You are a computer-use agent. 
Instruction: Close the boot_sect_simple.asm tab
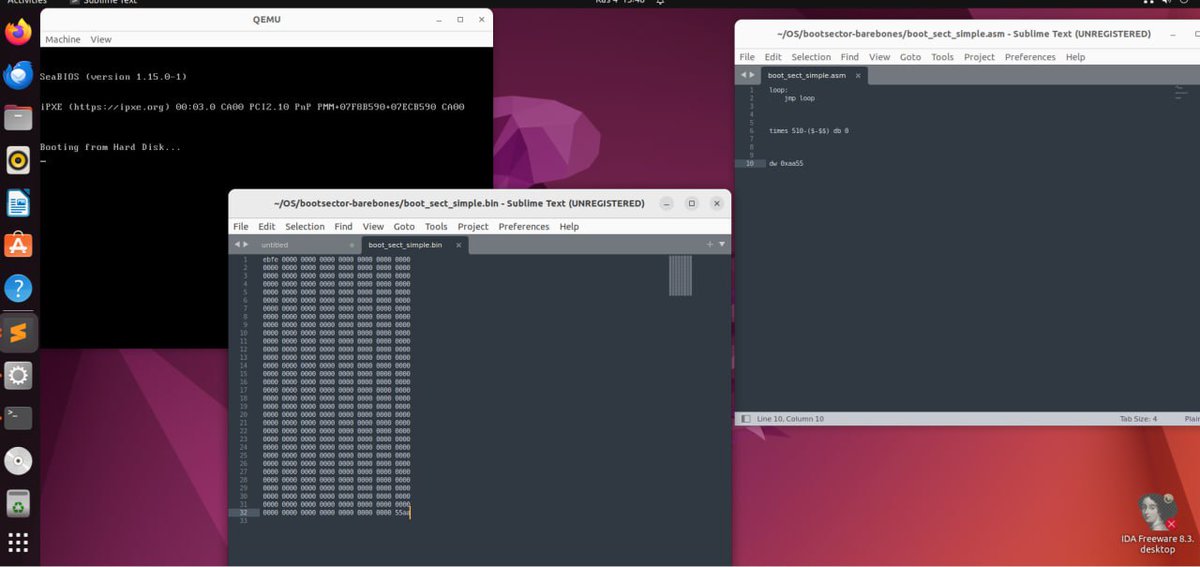[858, 76]
